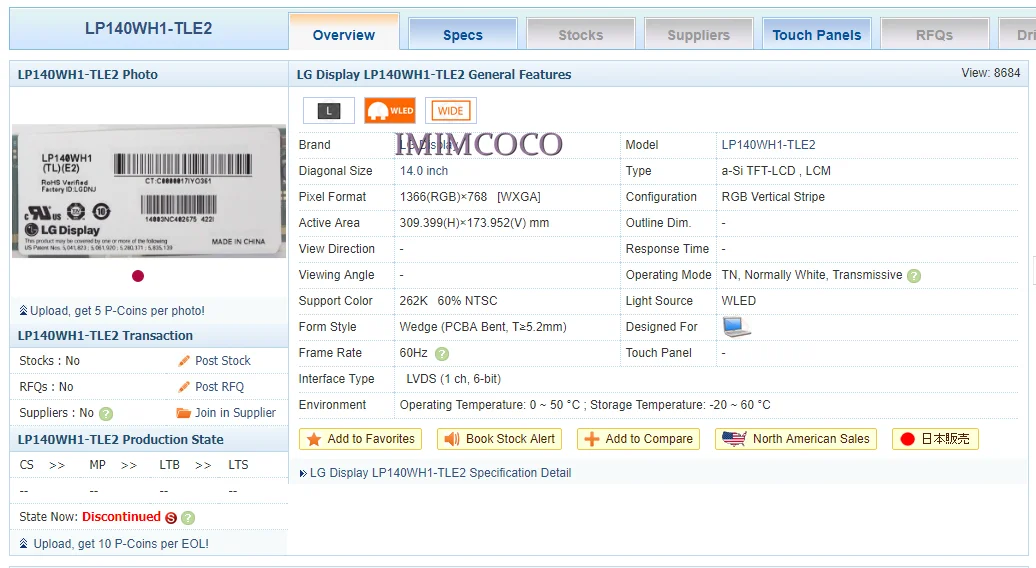Click the US flag icon

pos(734,439)
